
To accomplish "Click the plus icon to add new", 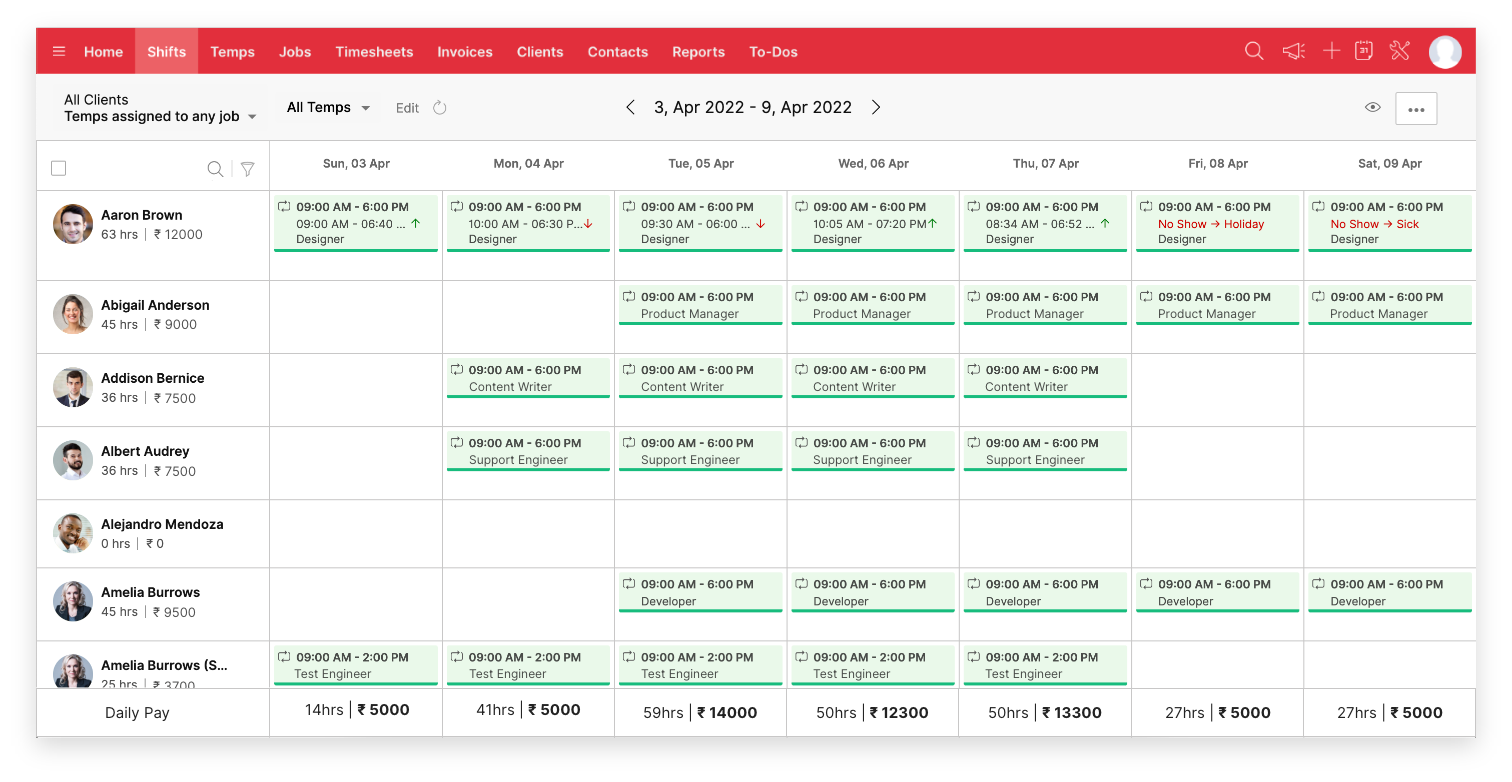I will [x=1331, y=50].
